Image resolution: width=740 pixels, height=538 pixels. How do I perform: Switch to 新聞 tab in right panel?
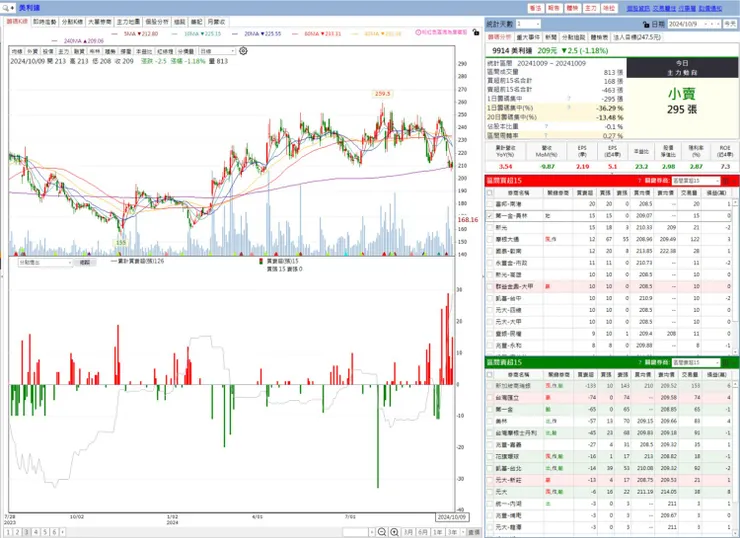point(551,37)
